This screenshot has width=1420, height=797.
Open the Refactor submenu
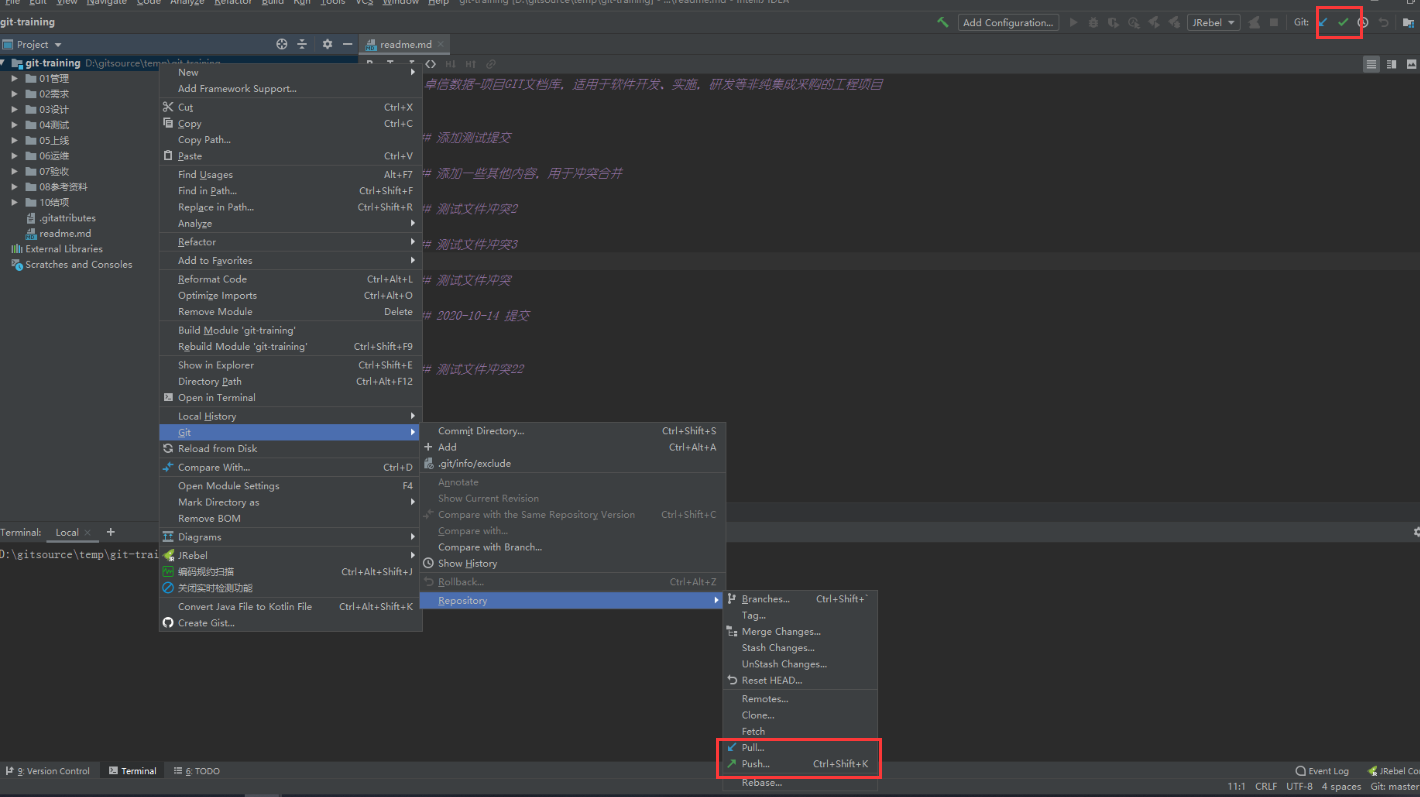pos(291,242)
